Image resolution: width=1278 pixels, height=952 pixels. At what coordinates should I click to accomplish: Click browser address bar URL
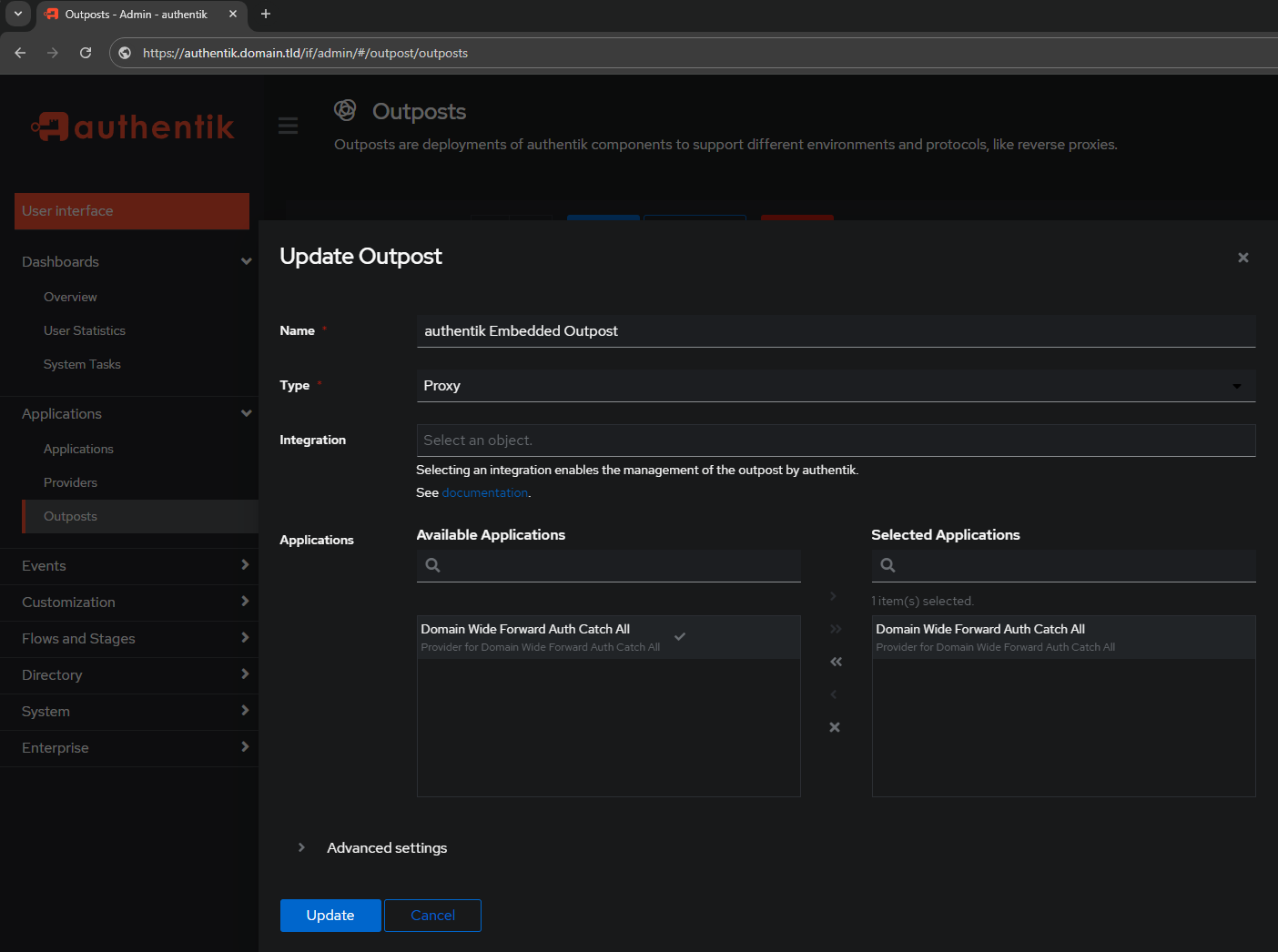tap(305, 53)
